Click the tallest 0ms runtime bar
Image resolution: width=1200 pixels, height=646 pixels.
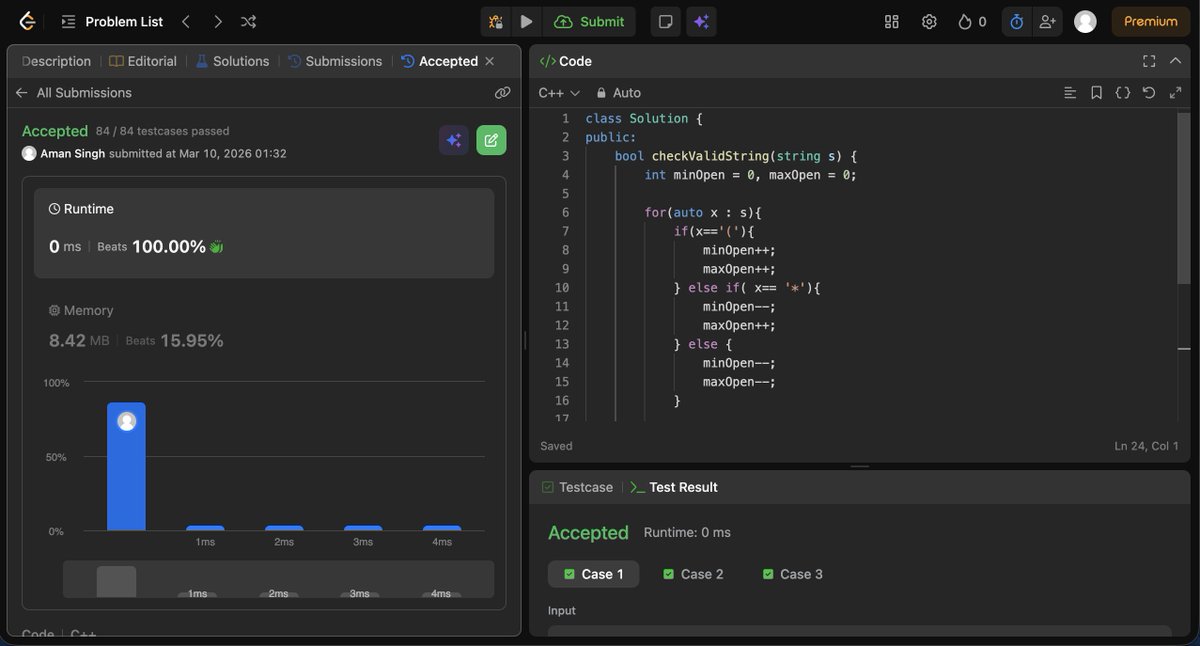126,466
